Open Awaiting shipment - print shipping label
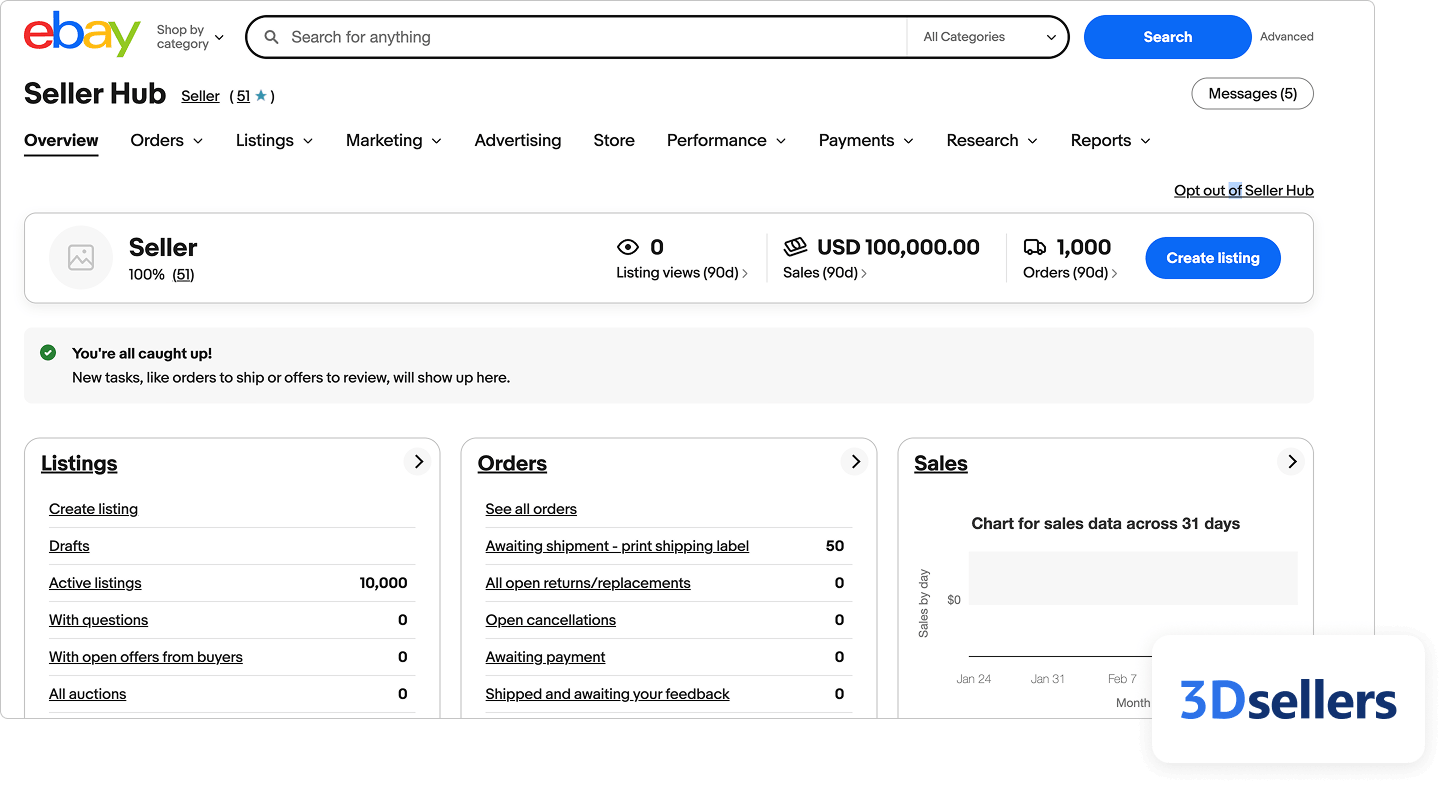The width and height of the screenshot is (1447, 789). pos(617,546)
